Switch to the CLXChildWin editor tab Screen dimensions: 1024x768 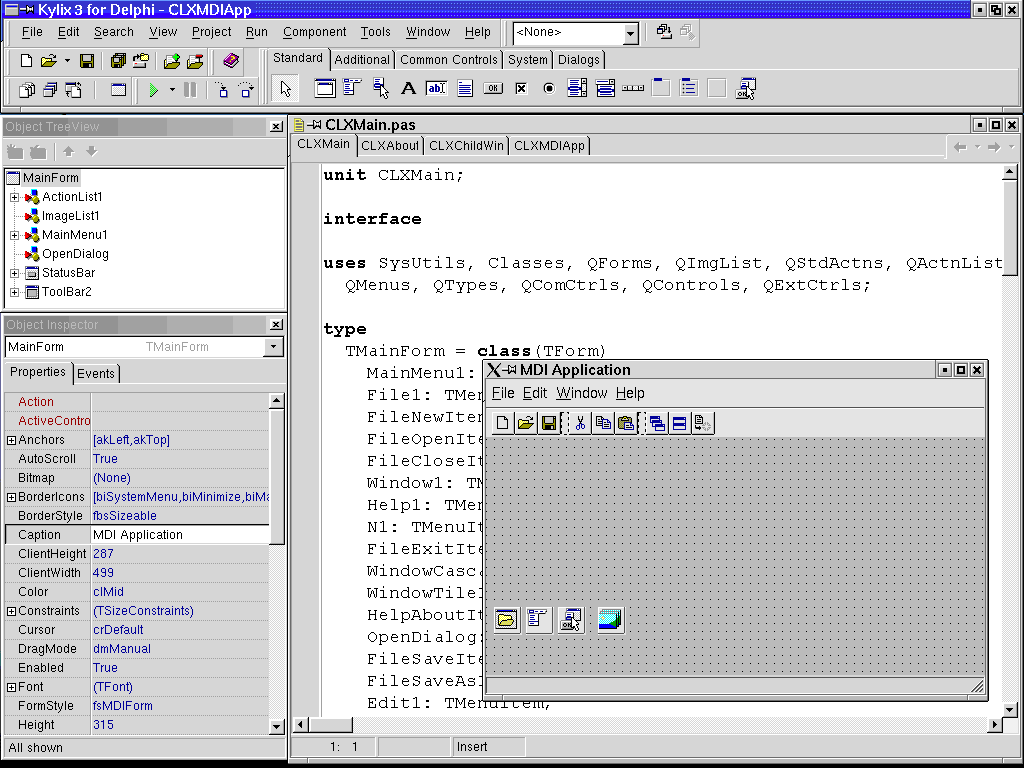pos(466,146)
